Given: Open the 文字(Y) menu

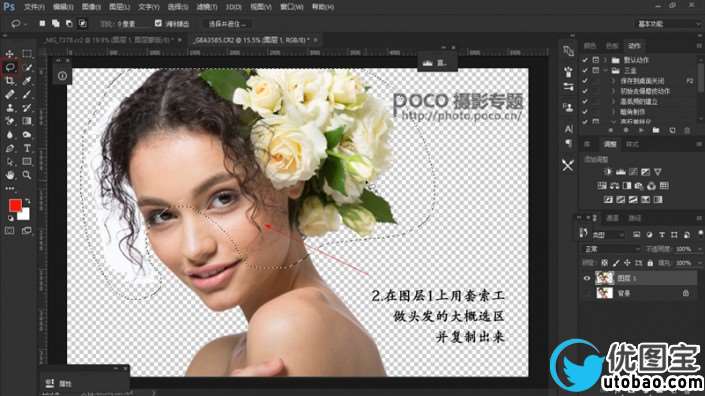Looking at the screenshot, I should point(149,7).
